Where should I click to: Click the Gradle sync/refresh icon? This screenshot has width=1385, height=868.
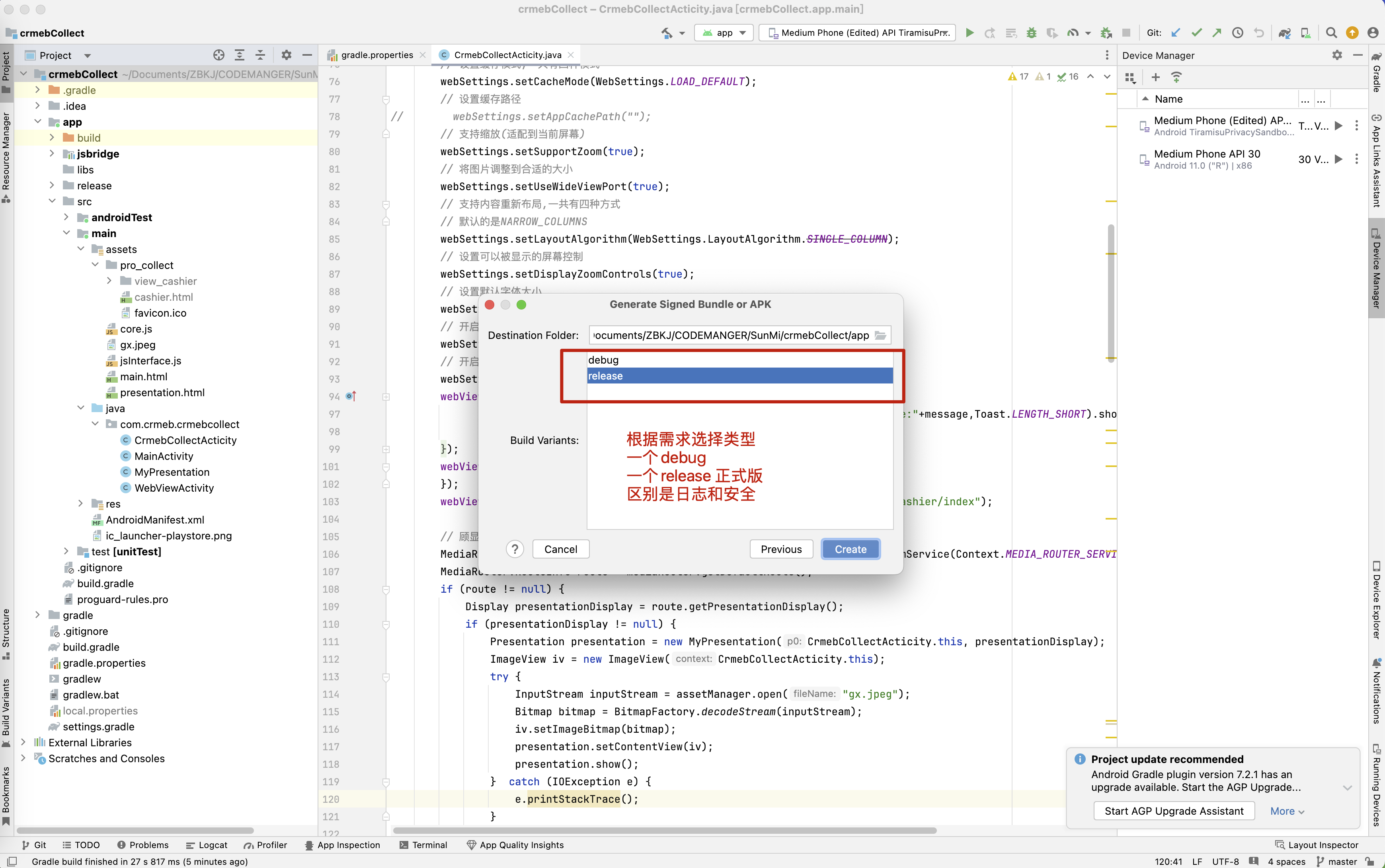point(1284,33)
